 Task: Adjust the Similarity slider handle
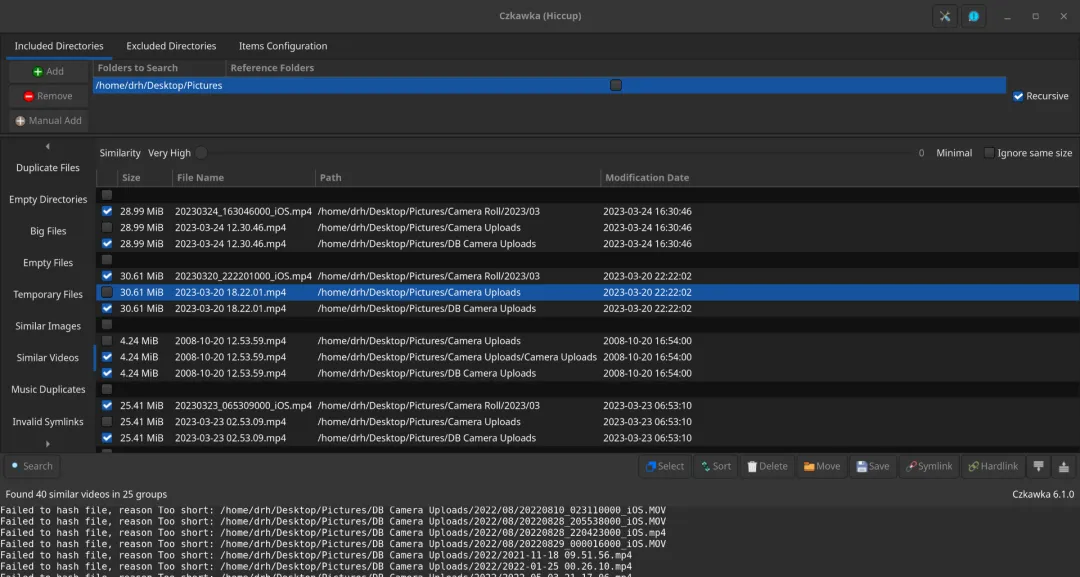click(x=201, y=153)
